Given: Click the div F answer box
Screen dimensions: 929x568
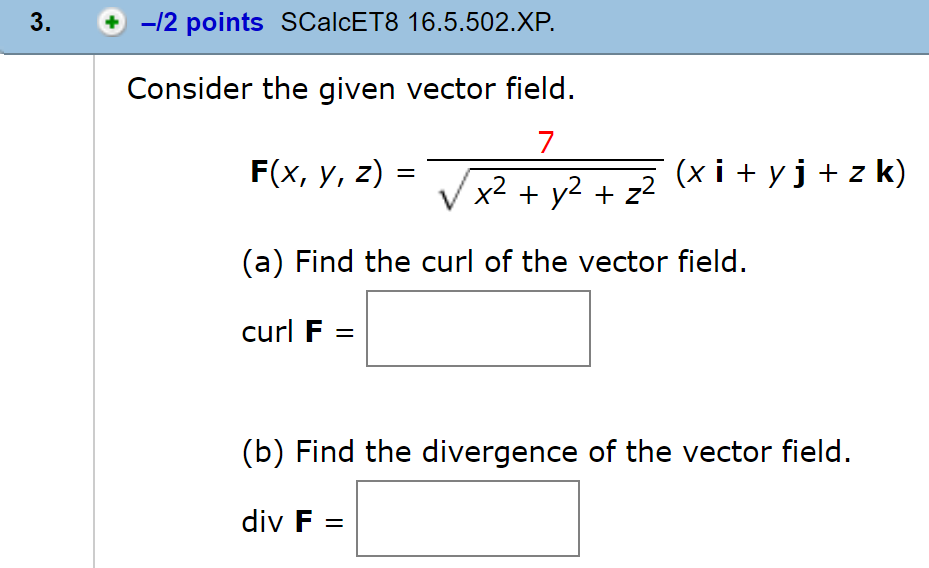Looking at the screenshot, I should click(x=467, y=518).
